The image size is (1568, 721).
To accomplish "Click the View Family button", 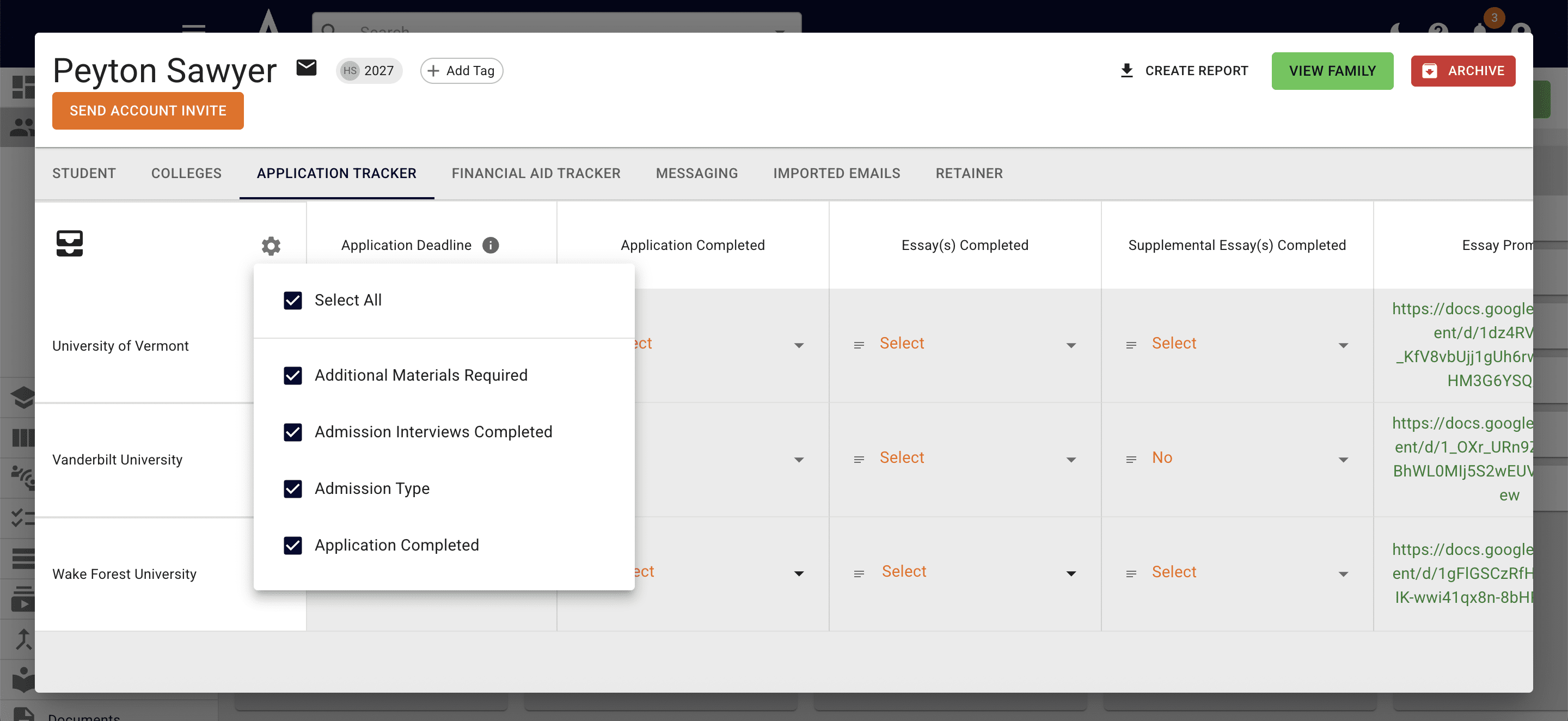I will (1332, 71).
